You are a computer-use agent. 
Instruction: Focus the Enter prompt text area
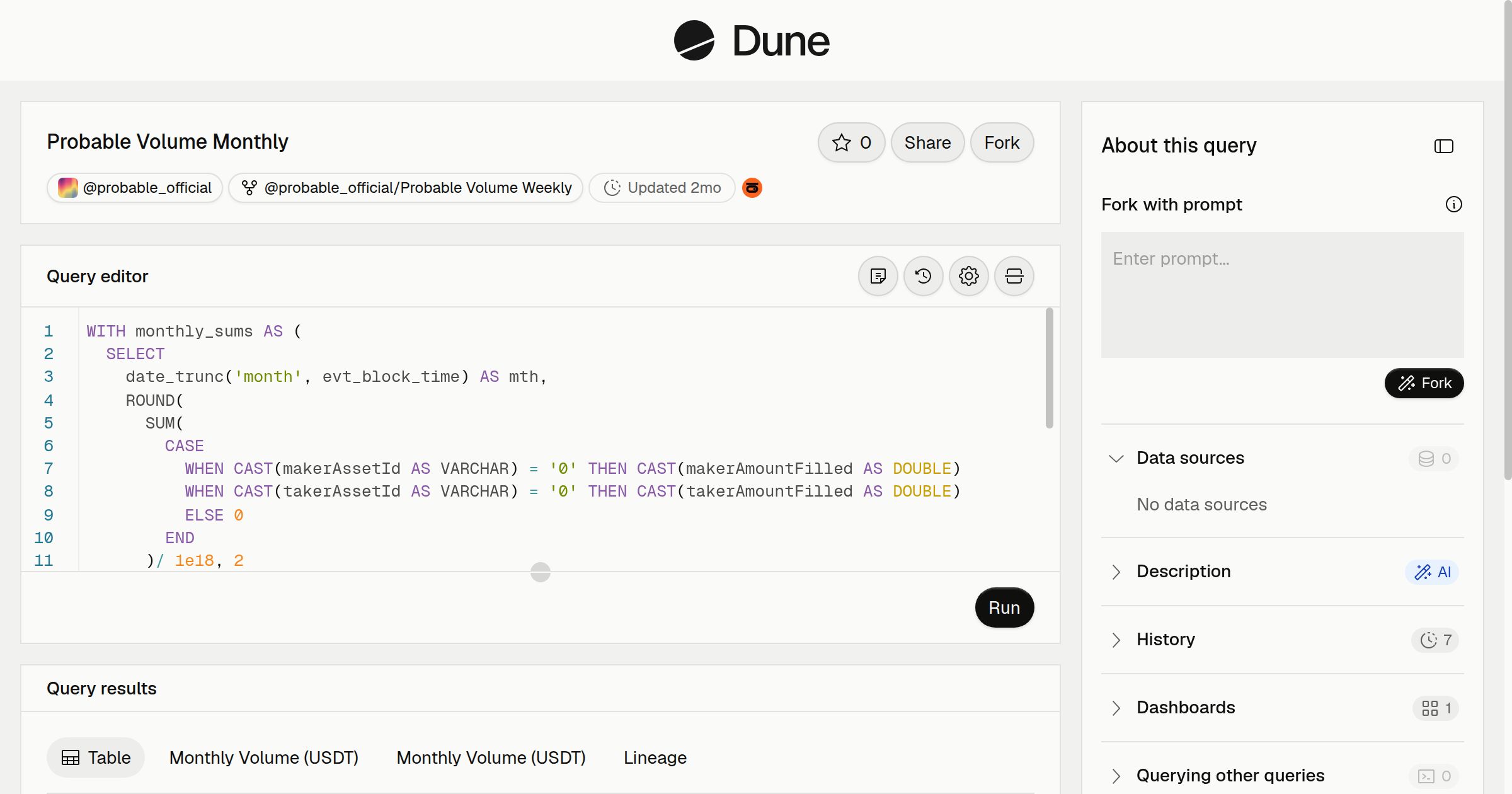[x=1283, y=295]
